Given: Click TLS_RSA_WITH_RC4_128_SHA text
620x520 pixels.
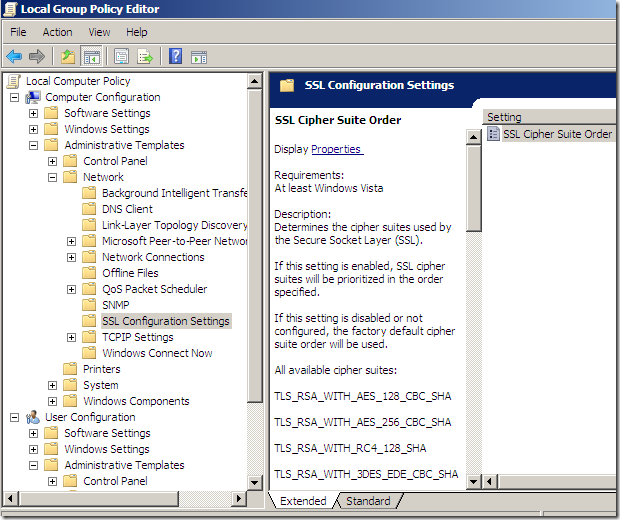Looking at the screenshot, I should pyautogui.click(x=350, y=448).
